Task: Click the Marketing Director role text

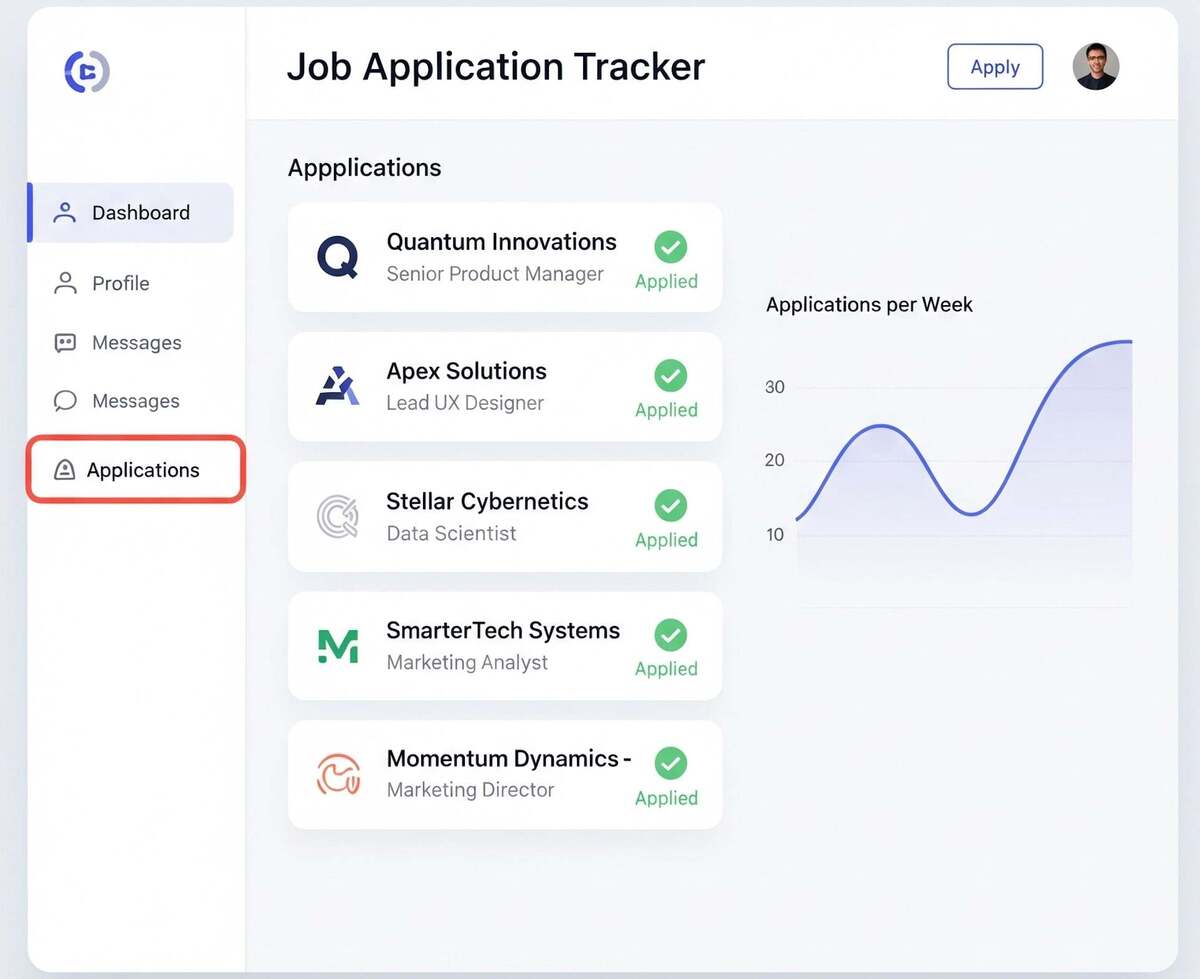Action: click(470, 790)
